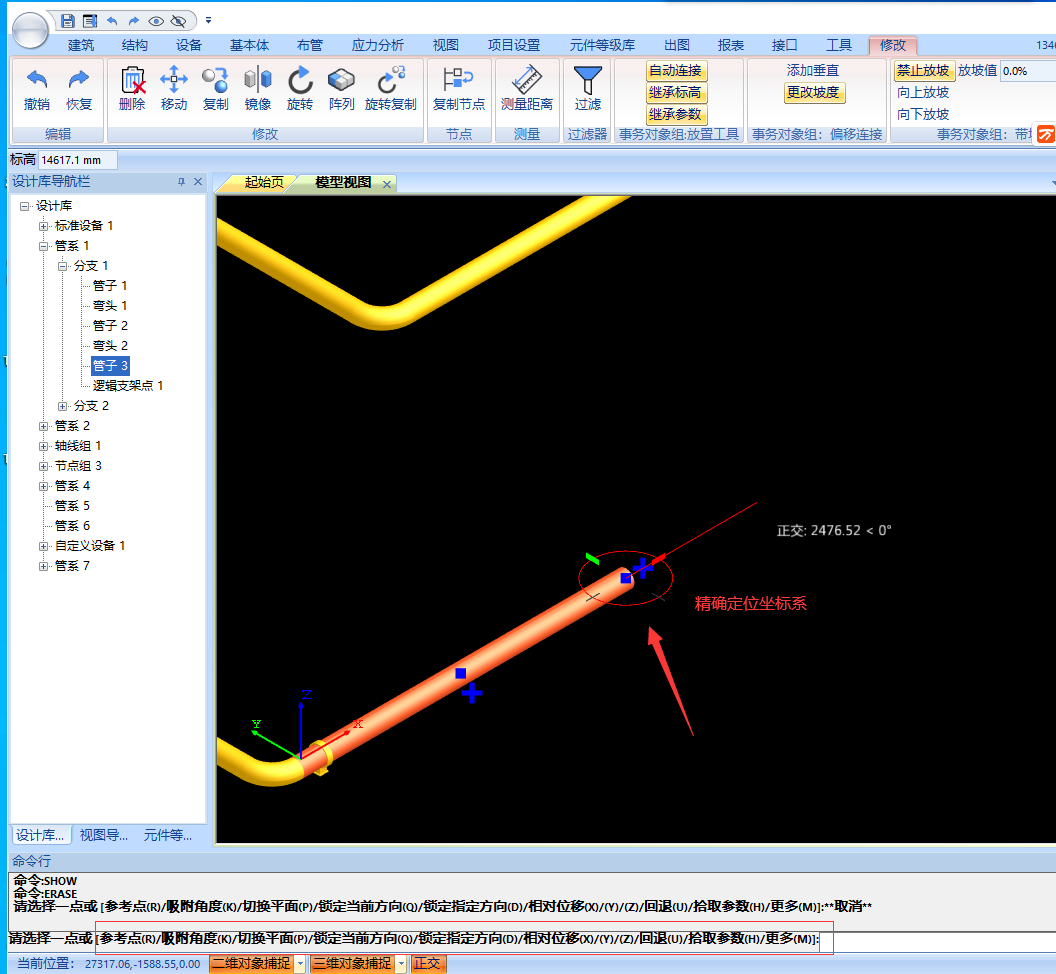Pin the 设计库导航栏 panel
This screenshot has width=1056, height=974.
pos(181,182)
